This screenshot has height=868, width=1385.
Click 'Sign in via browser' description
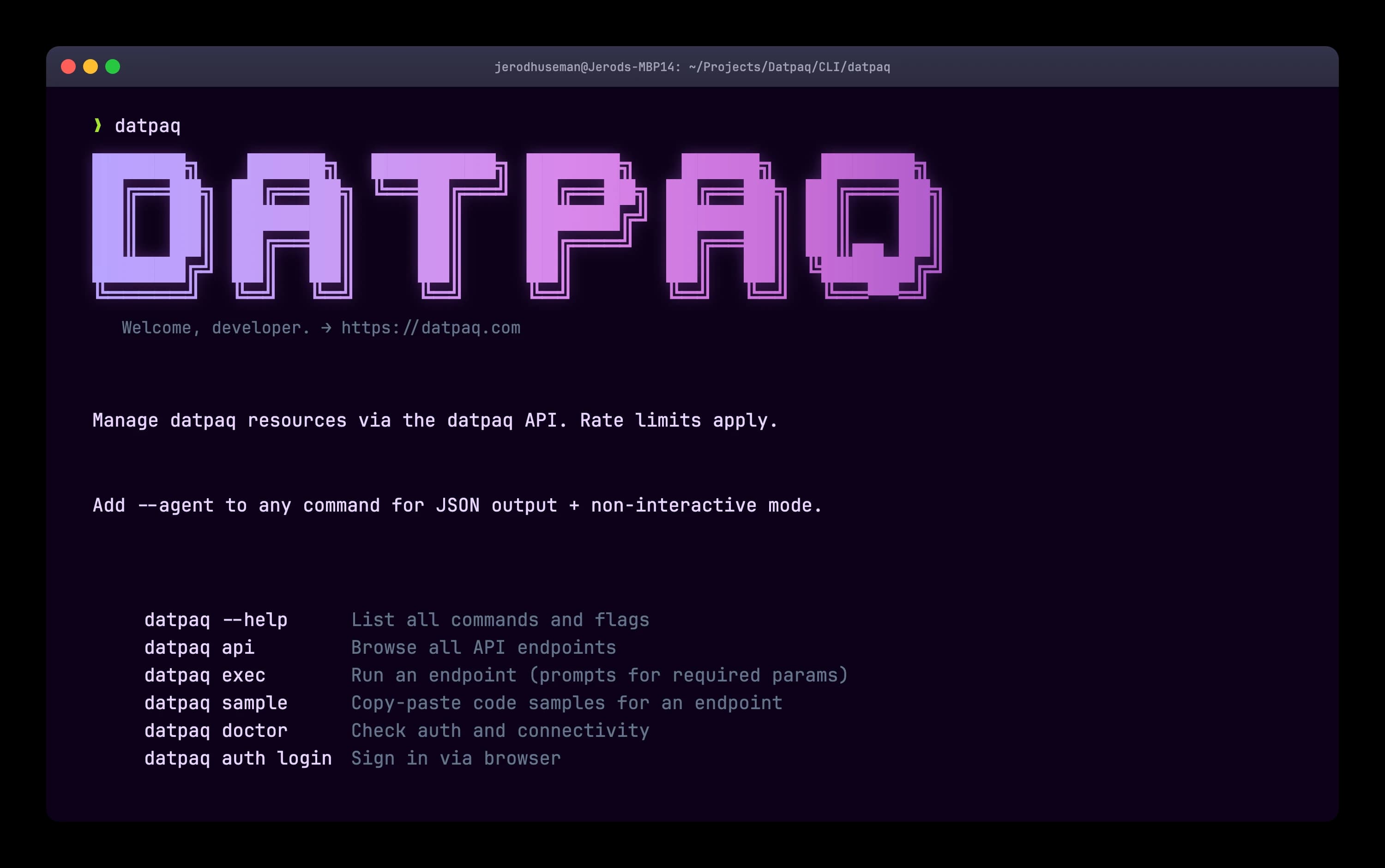point(456,759)
